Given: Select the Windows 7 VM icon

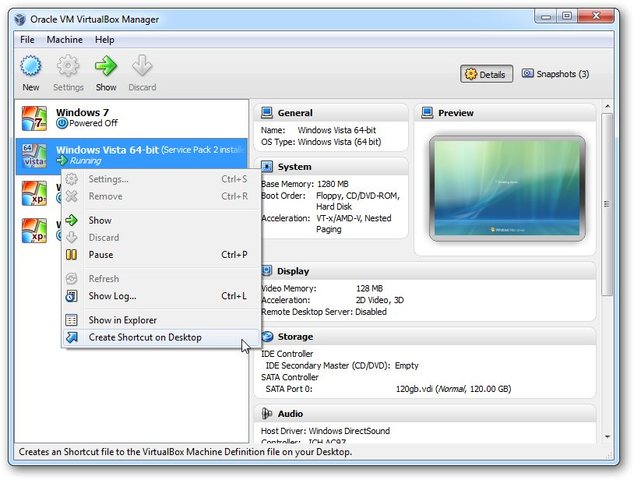Looking at the screenshot, I should pos(34,118).
